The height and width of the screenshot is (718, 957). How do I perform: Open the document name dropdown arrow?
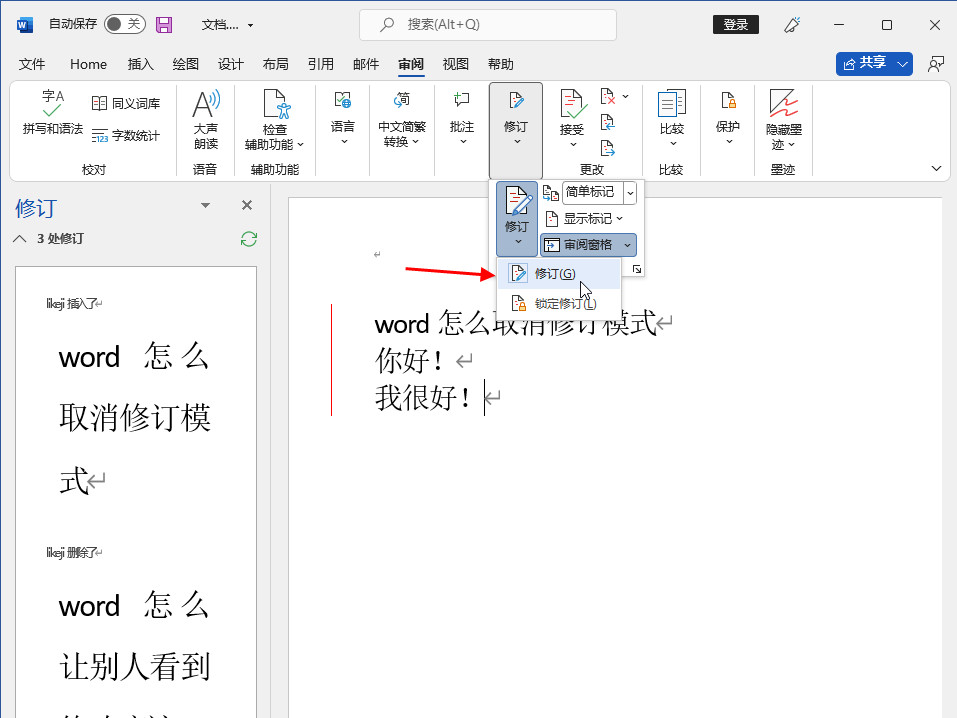250,25
